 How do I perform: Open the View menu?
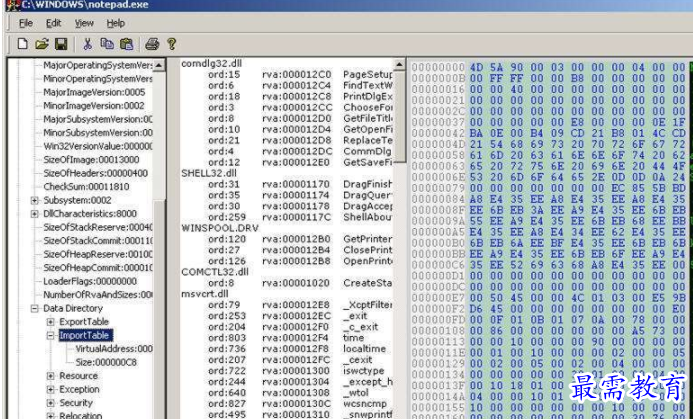click(84, 23)
